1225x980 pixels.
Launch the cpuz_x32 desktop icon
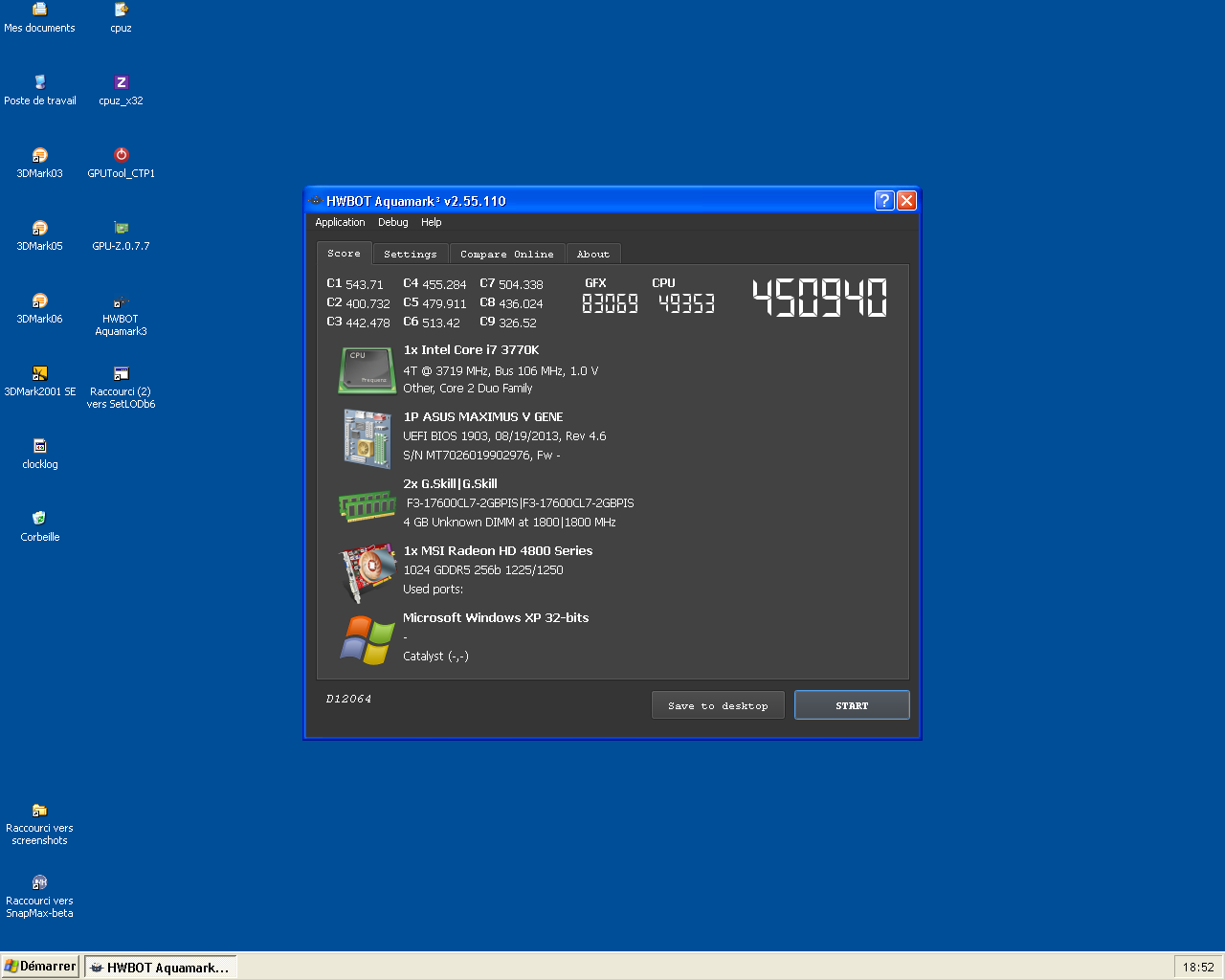[x=121, y=90]
